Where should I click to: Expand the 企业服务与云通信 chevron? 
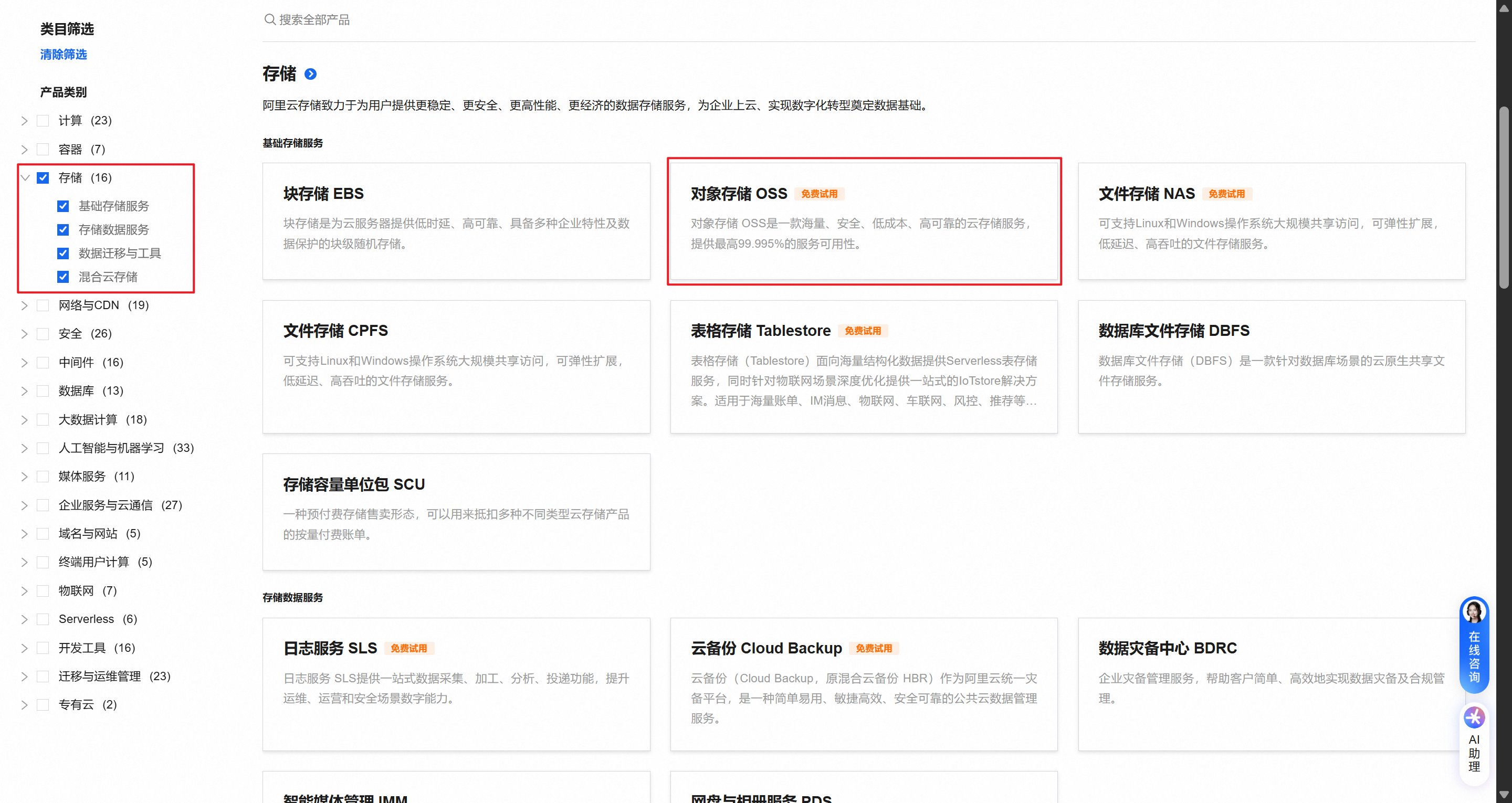[25, 505]
